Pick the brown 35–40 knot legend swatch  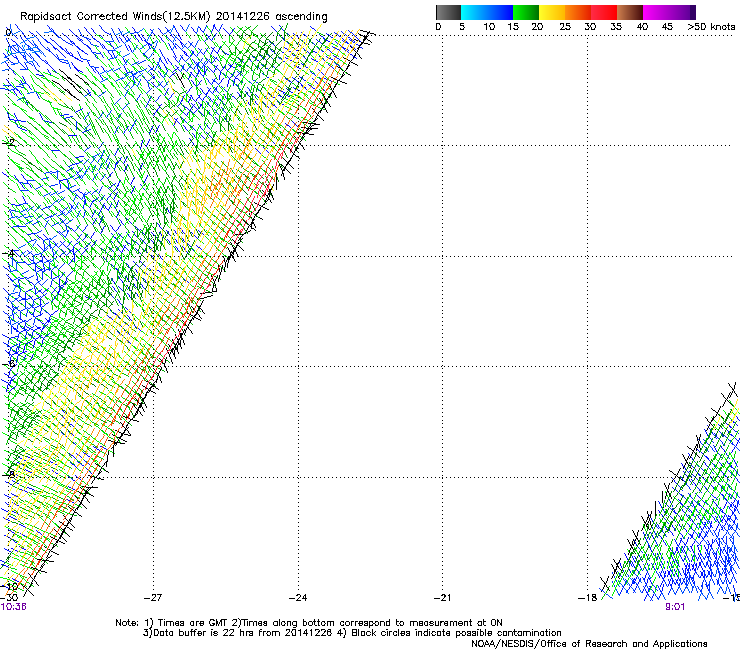(630, 12)
